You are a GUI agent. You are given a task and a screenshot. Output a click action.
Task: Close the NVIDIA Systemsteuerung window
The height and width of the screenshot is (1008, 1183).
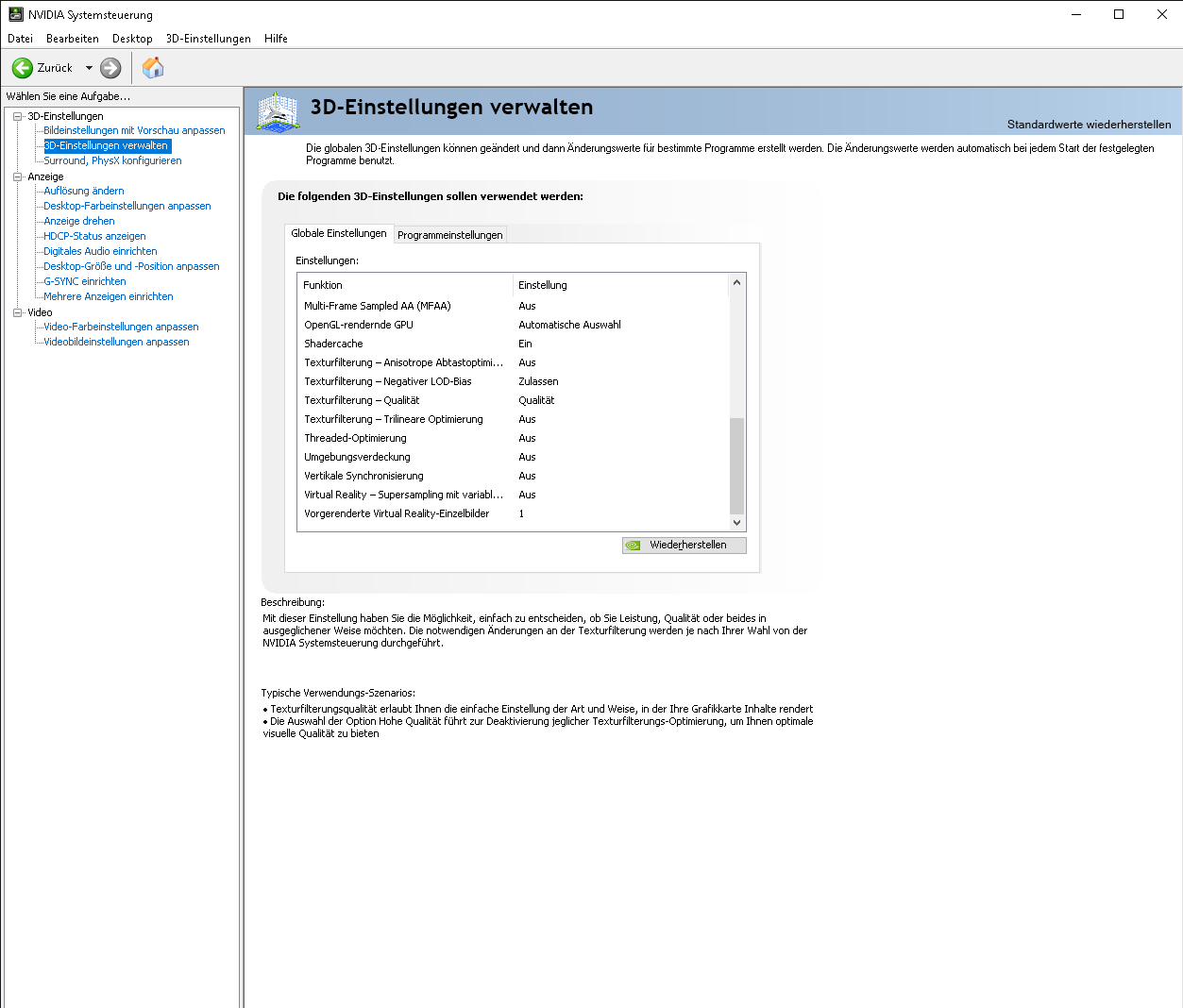(x=1162, y=14)
